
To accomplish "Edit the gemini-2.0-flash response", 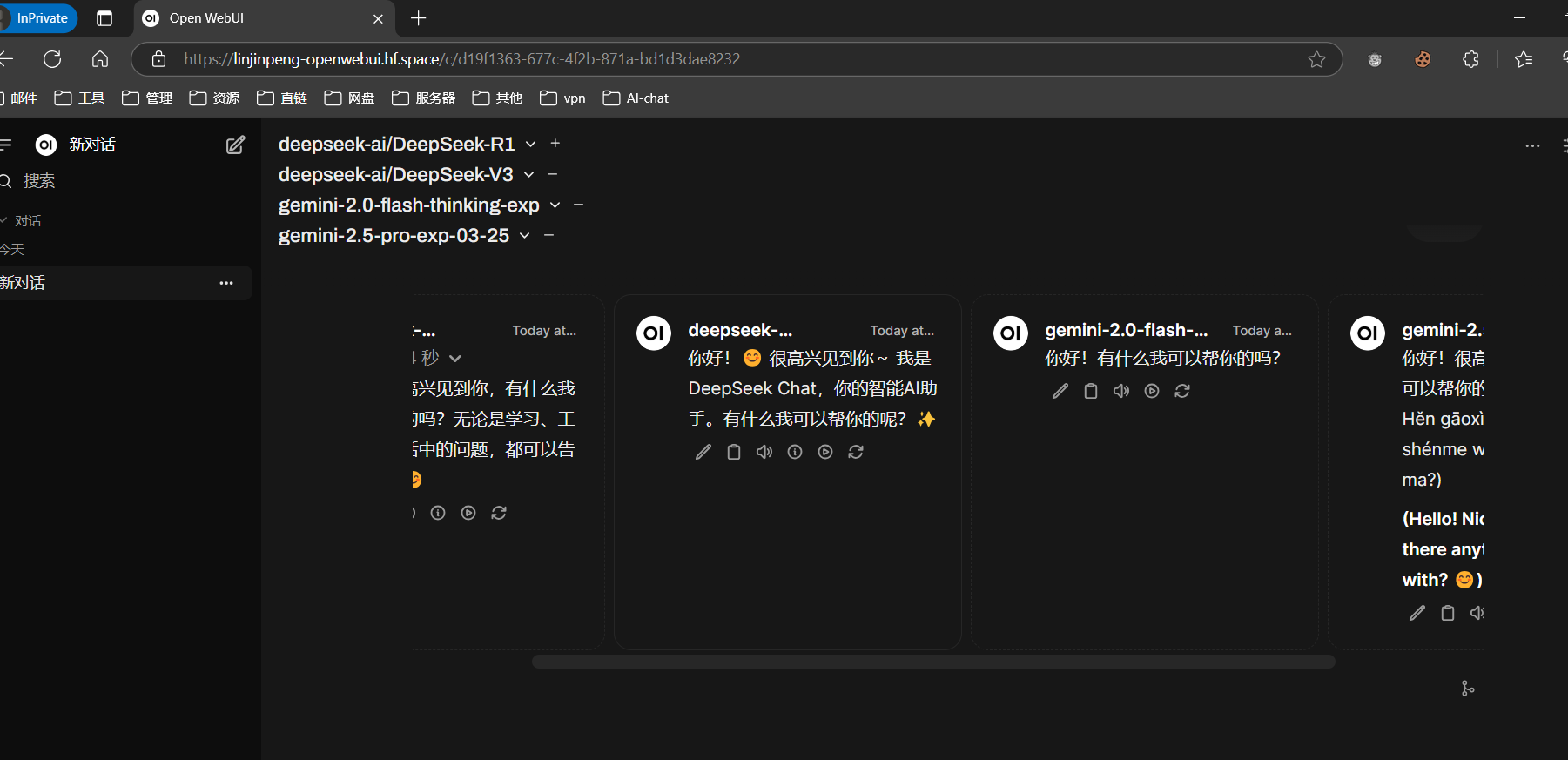I will (x=1060, y=391).
